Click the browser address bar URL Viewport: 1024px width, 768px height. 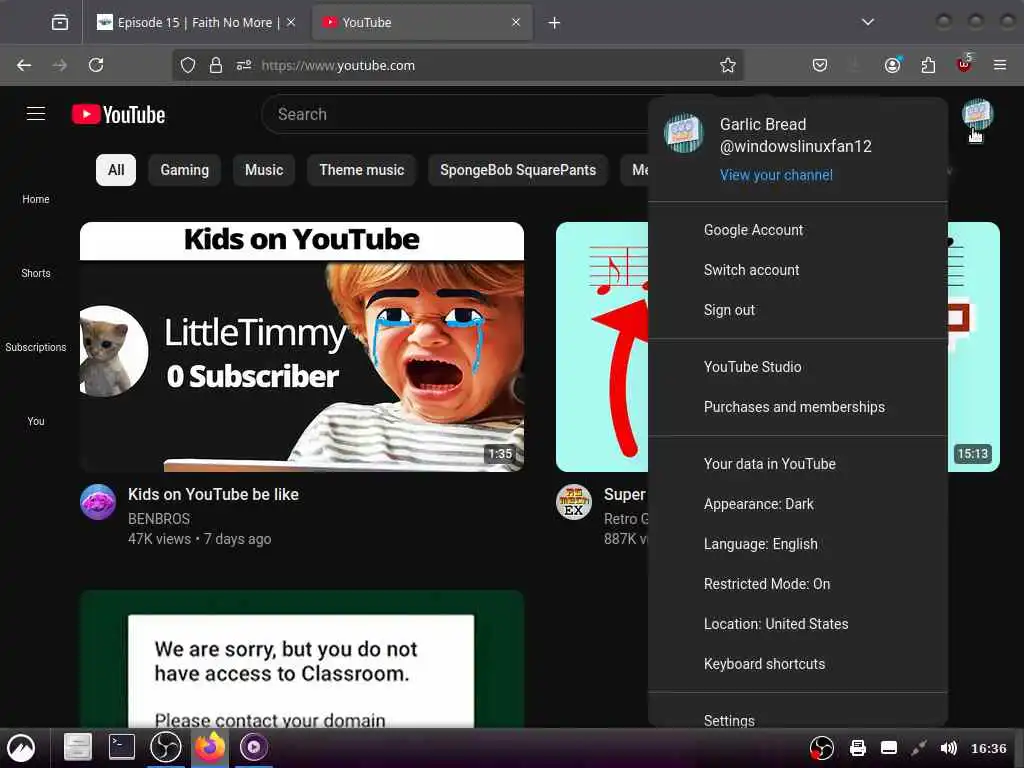click(338, 65)
